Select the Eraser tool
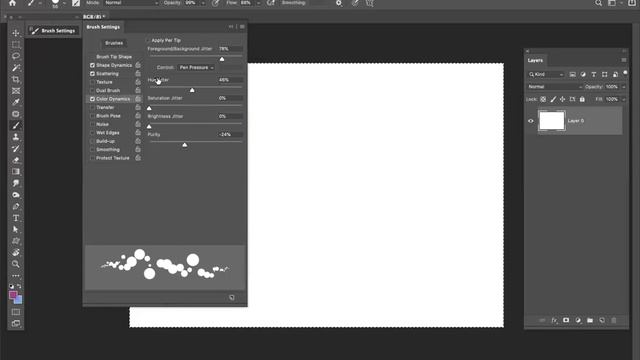Viewport: 640px width, 360px height. point(16,160)
